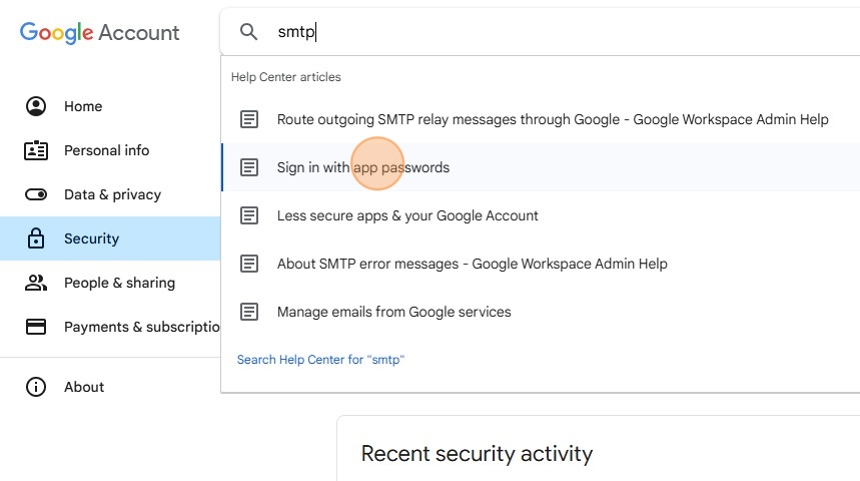Viewport: 860px width, 481px height.
Task: Click the Security padlock icon
Action: tap(36, 238)
